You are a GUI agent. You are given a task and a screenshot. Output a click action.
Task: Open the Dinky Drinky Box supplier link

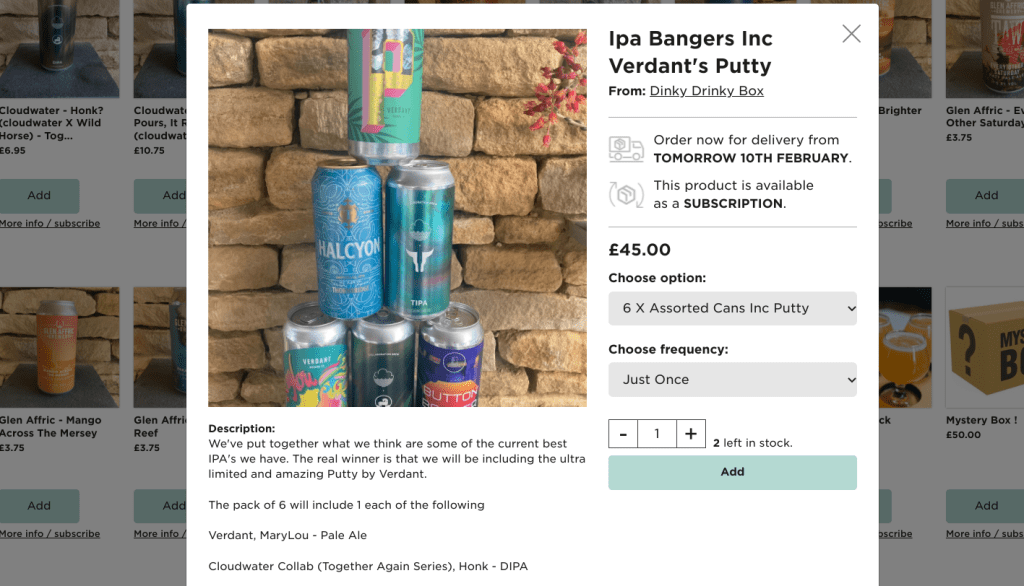pos(706,91)
